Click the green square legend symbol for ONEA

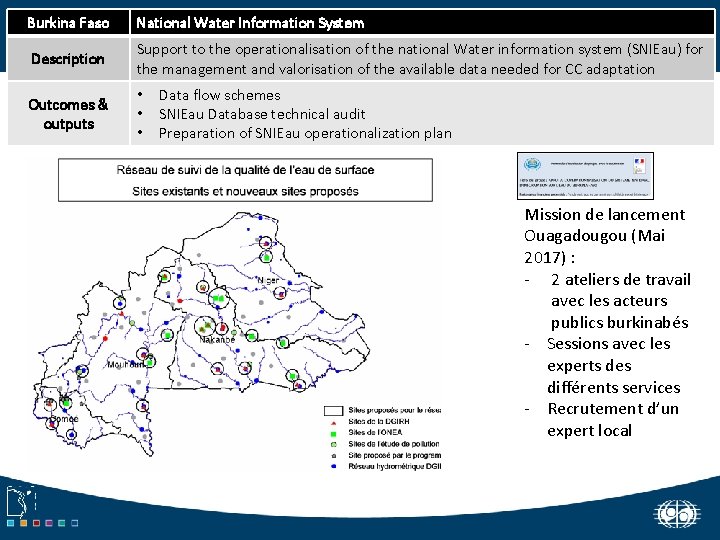(x=334, y=433)
